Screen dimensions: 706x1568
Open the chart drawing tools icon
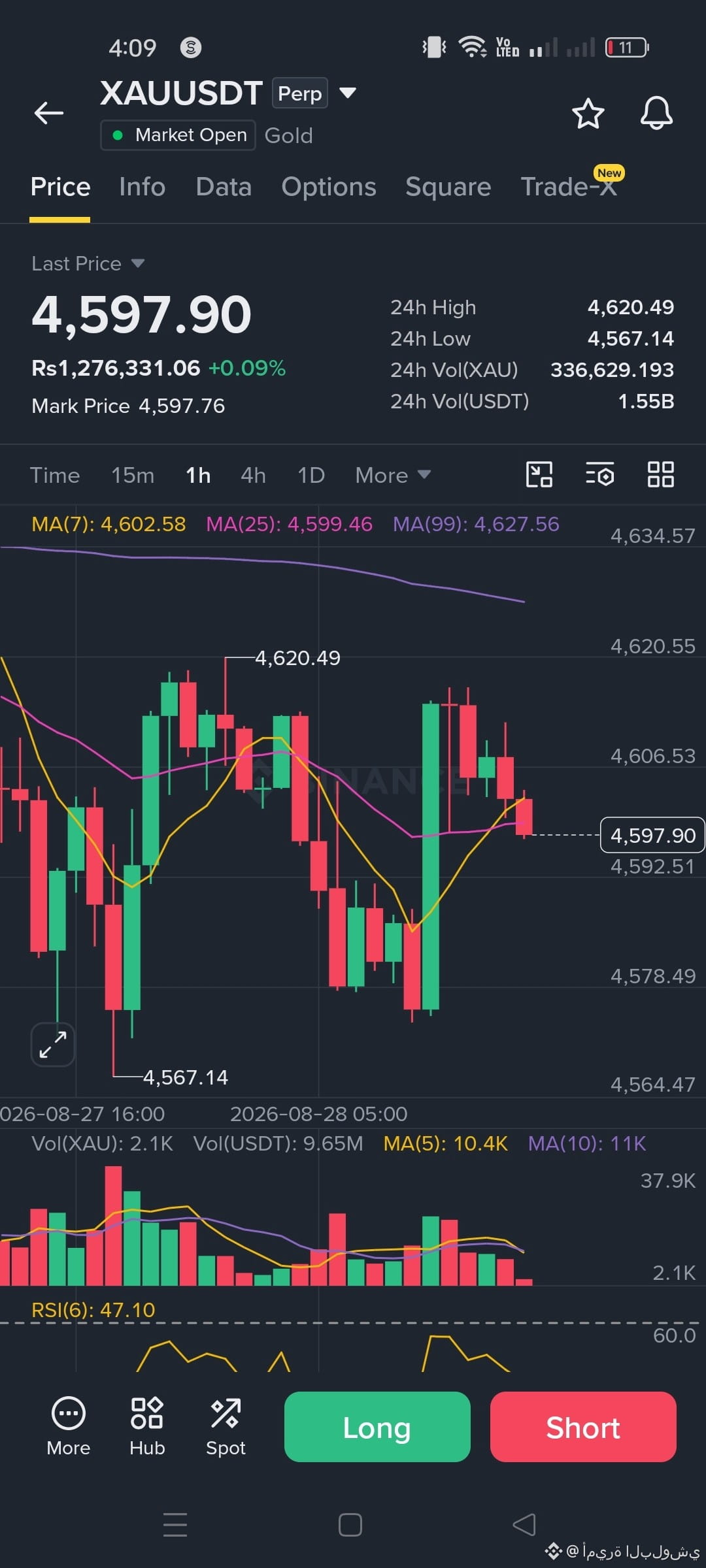[x=539, y=474]
